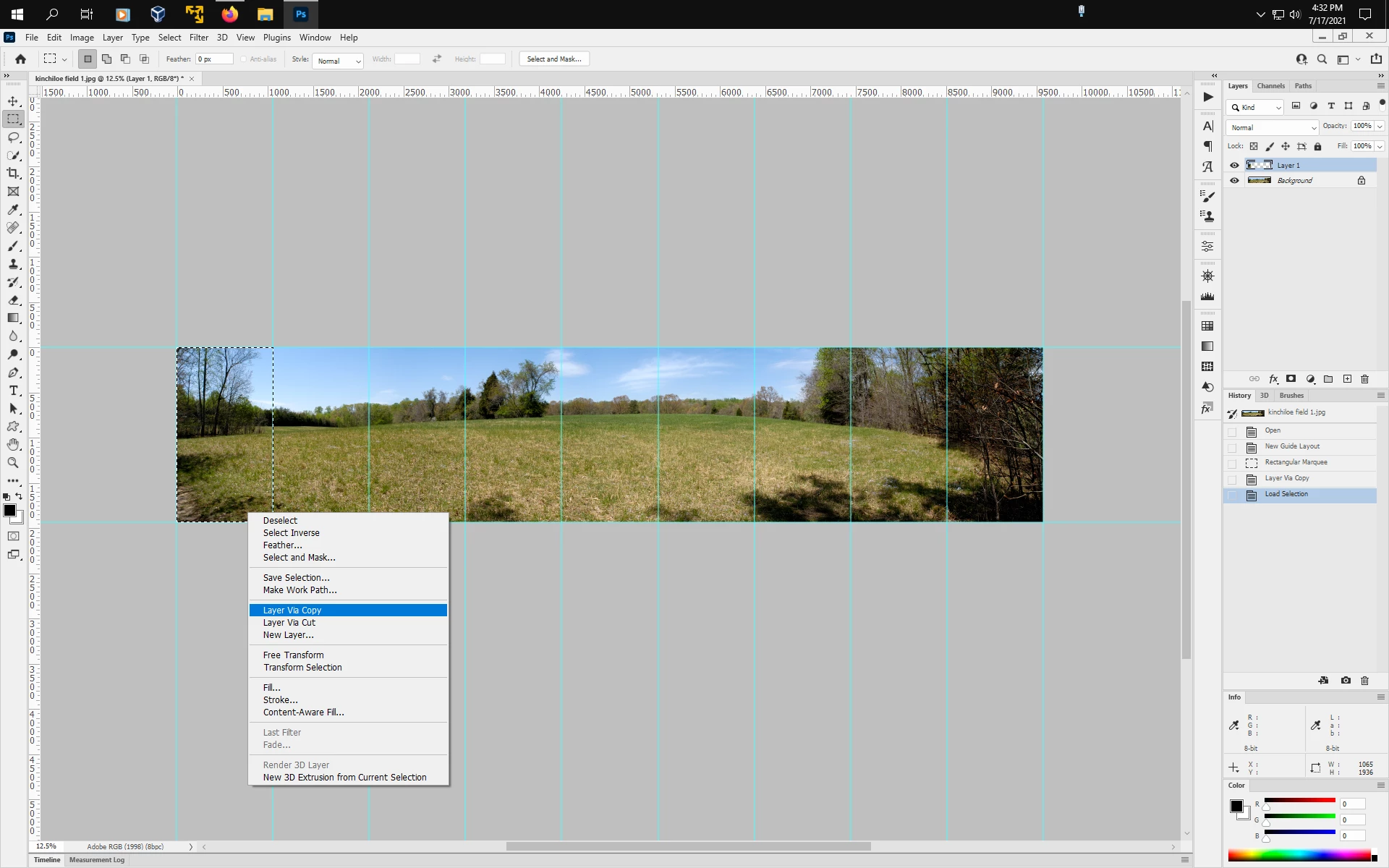Viewport: 1389px width, 868px height.
Task: Click the Select and Mask button
Action: (x=554, y=59)
